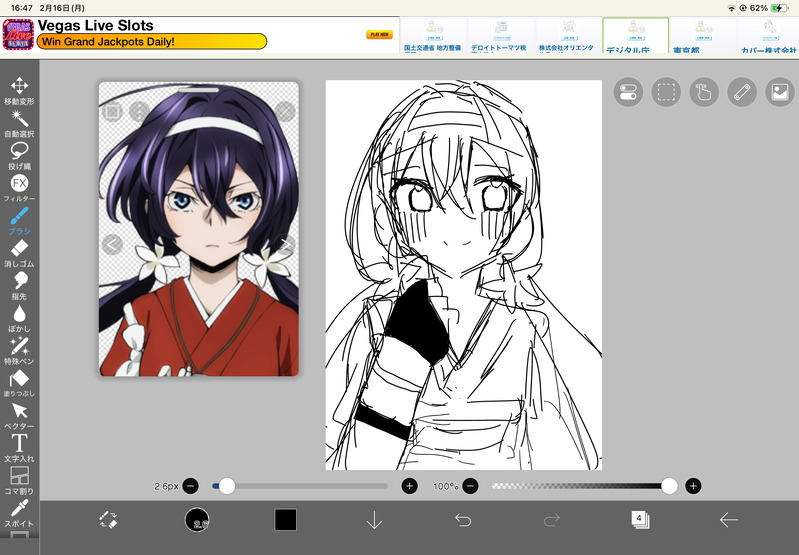Open the ruler tool icon
The image size is (799, 555).
pos(741,92)
